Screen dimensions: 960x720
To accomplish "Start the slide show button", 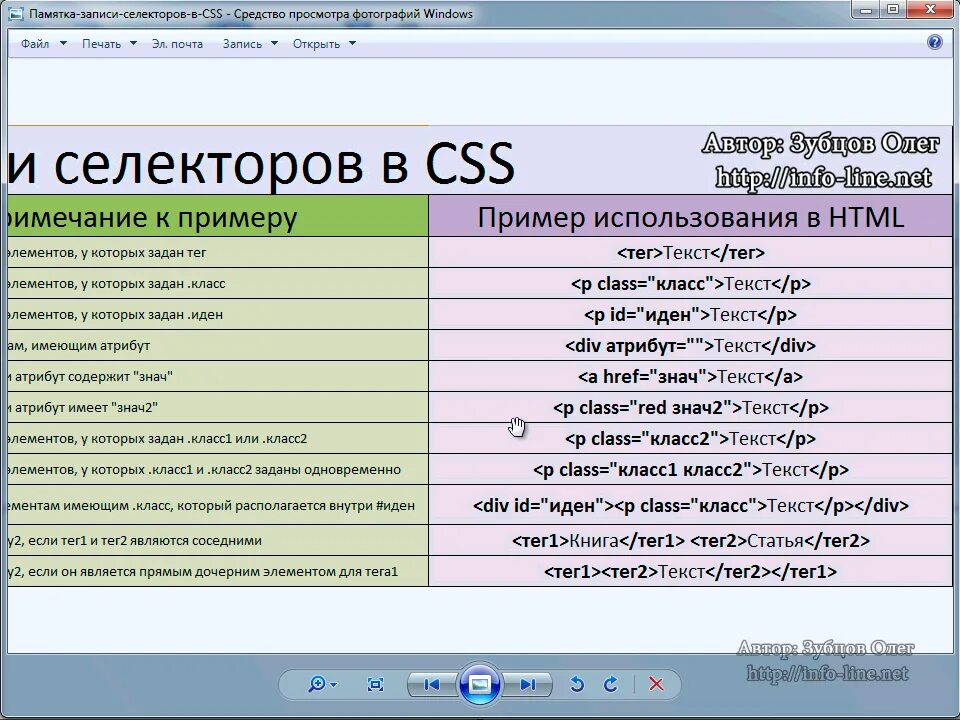I will [479, 684].
